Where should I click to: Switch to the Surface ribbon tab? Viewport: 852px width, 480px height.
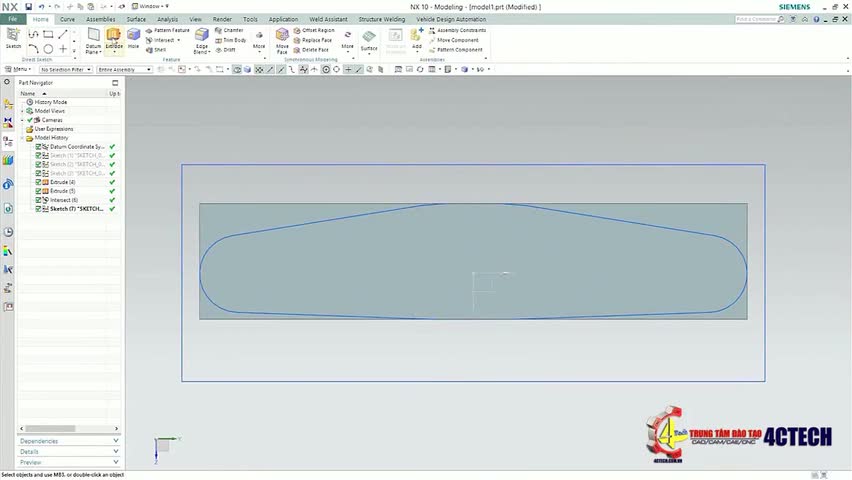136,19
